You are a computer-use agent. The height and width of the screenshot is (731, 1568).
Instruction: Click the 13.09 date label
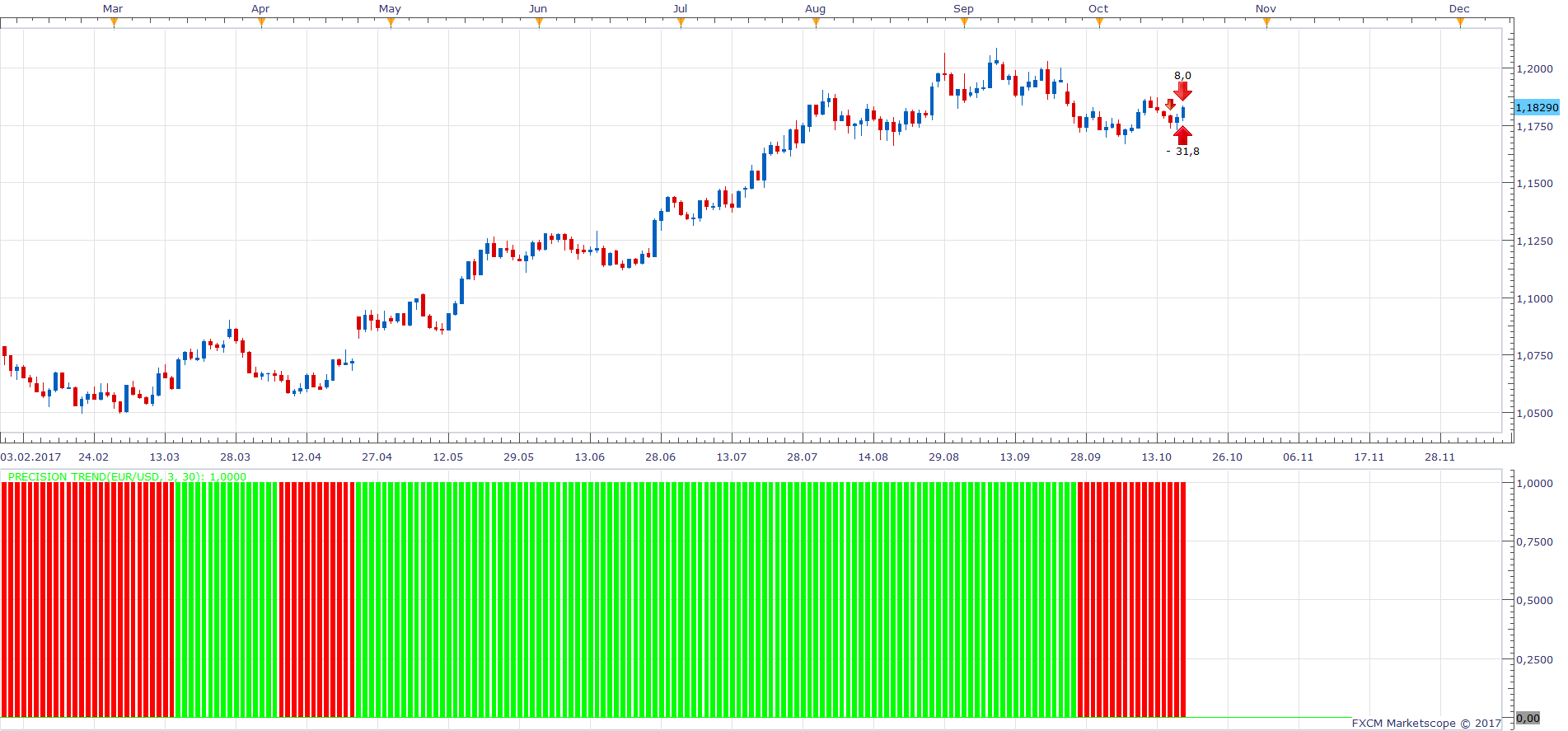click(x=1014, y=457)
